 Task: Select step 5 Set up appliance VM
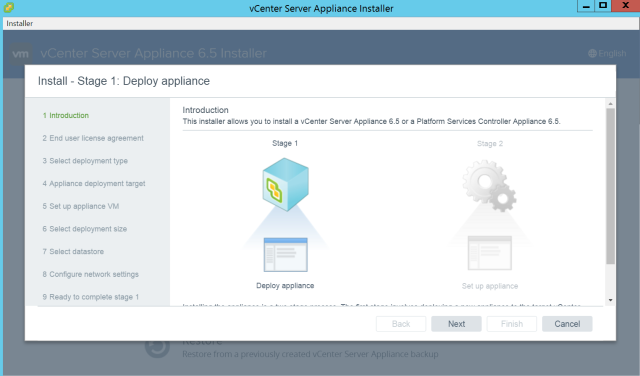[x=81, y=206]
